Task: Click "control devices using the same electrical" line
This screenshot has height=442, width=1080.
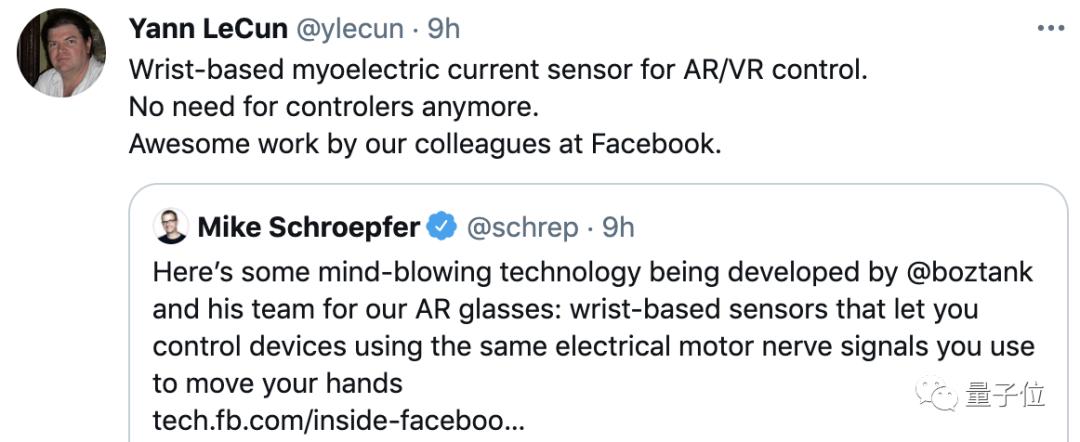Action: point(593,347)
